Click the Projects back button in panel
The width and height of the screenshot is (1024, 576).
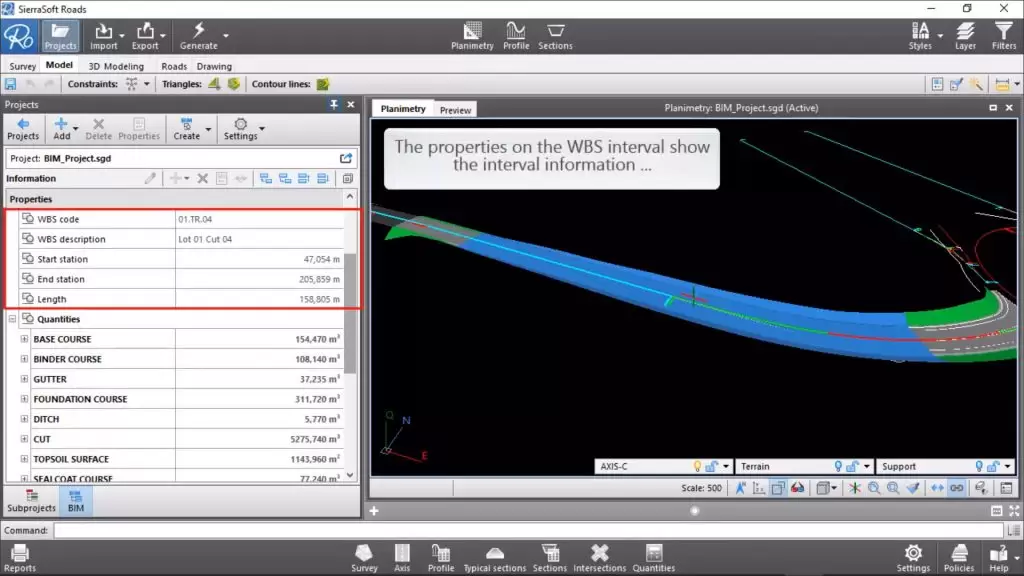pyautogui.click(x=22, y=128)
